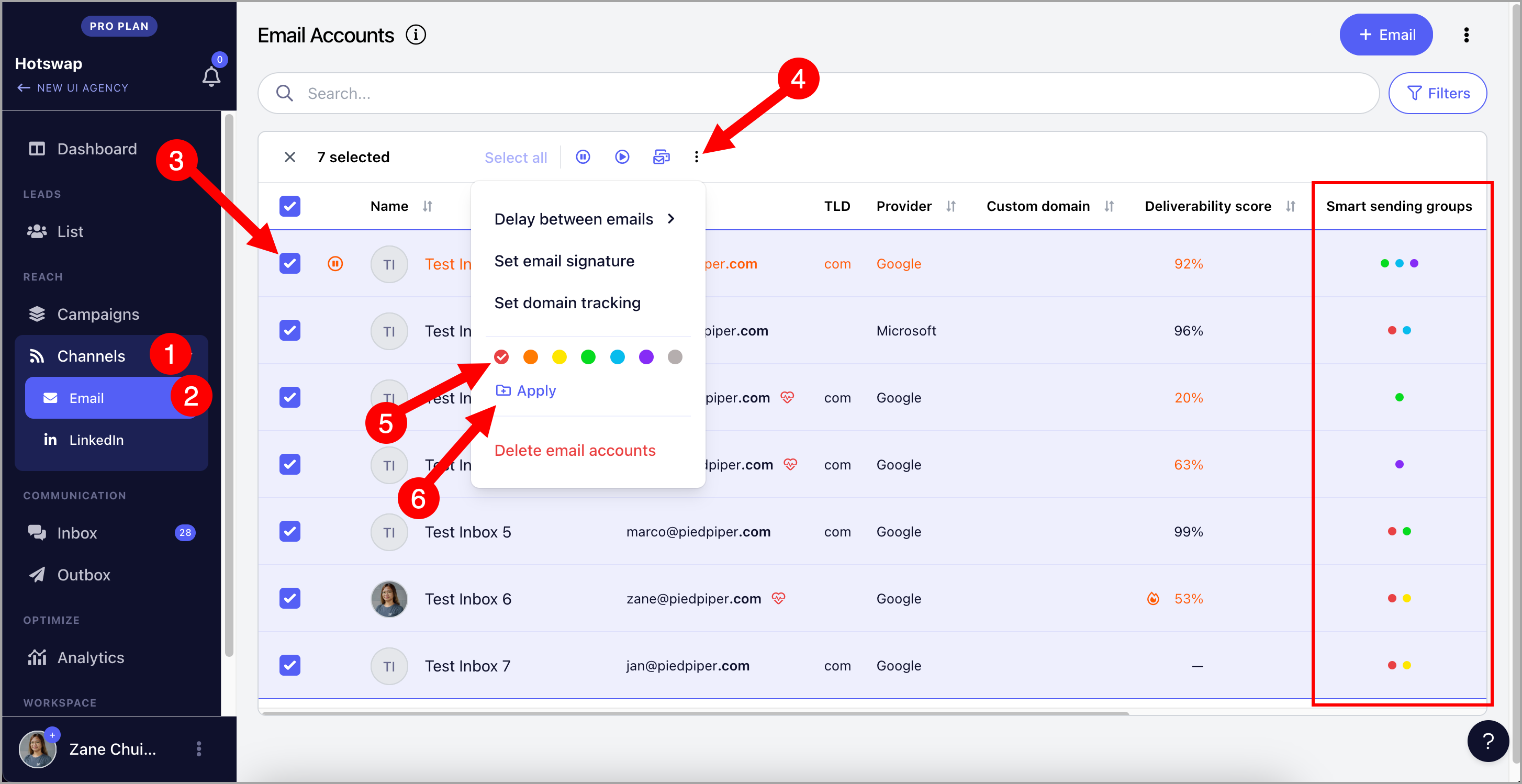Click the heart health icon next to zane@piedpiper.com
The width and height of the screenshot is (1522, 784).
(x=778, y=599)
